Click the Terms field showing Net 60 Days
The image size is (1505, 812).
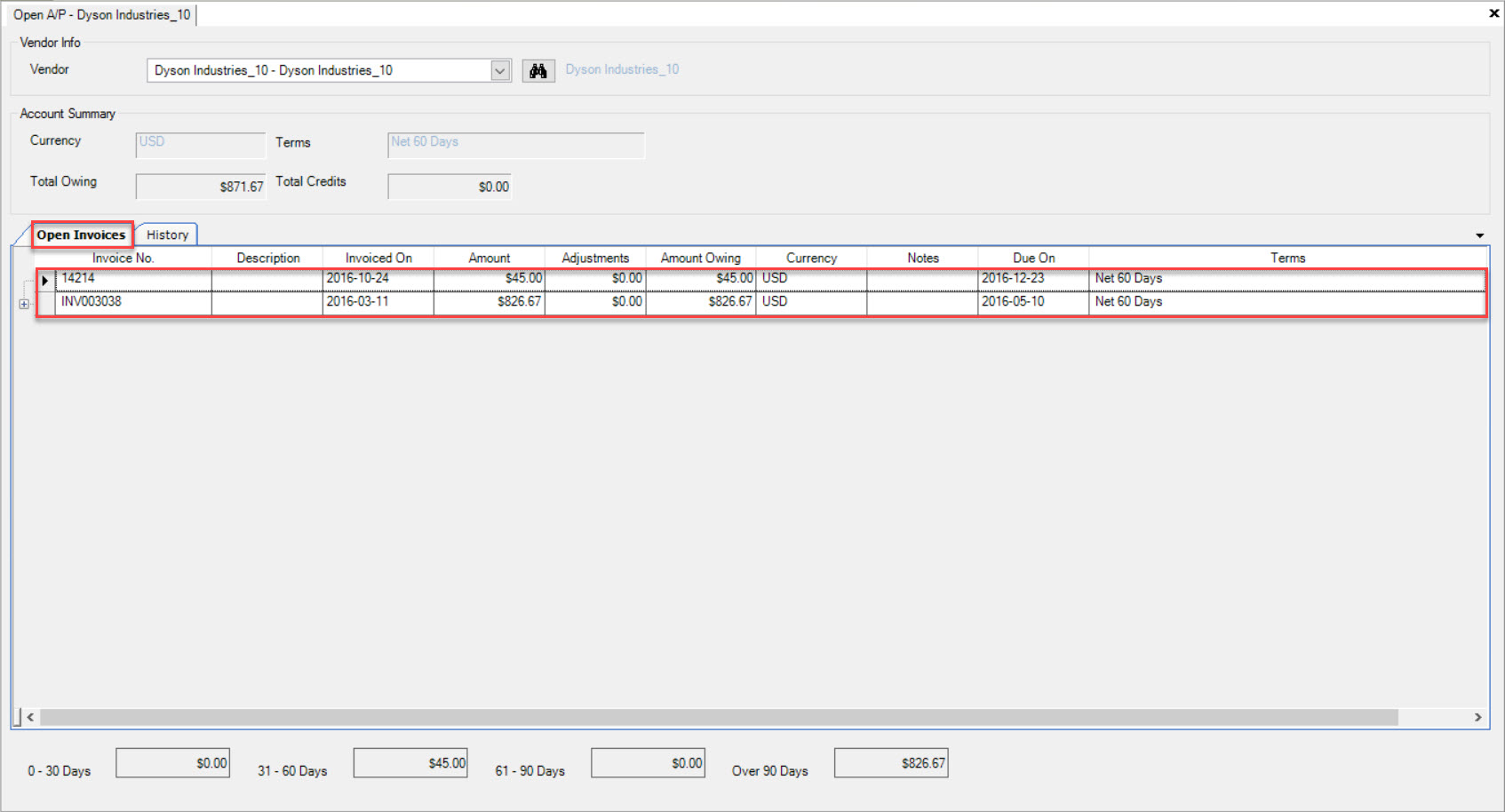tap(516, 145)
